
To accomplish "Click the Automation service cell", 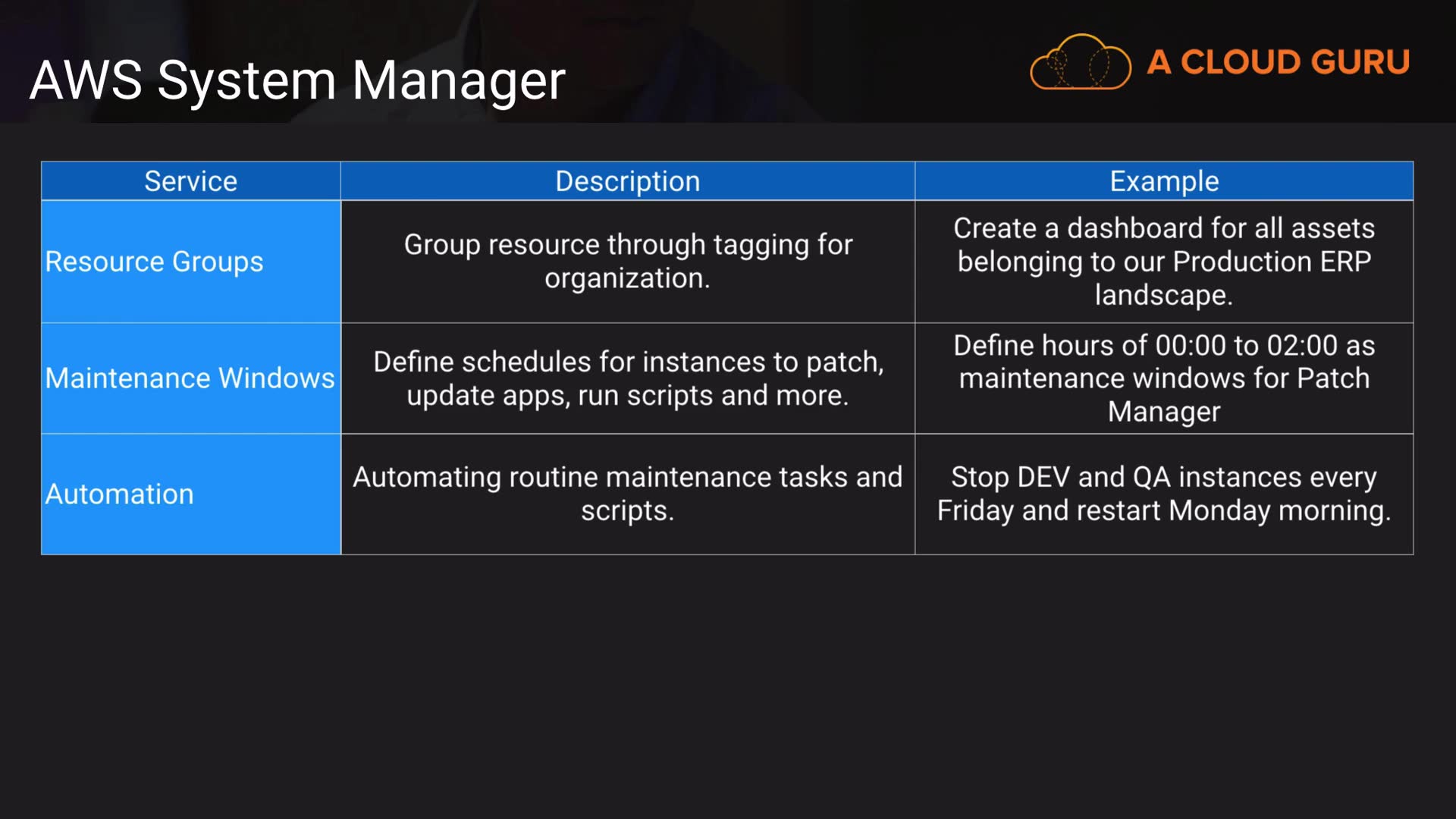I will coord(119,494).
